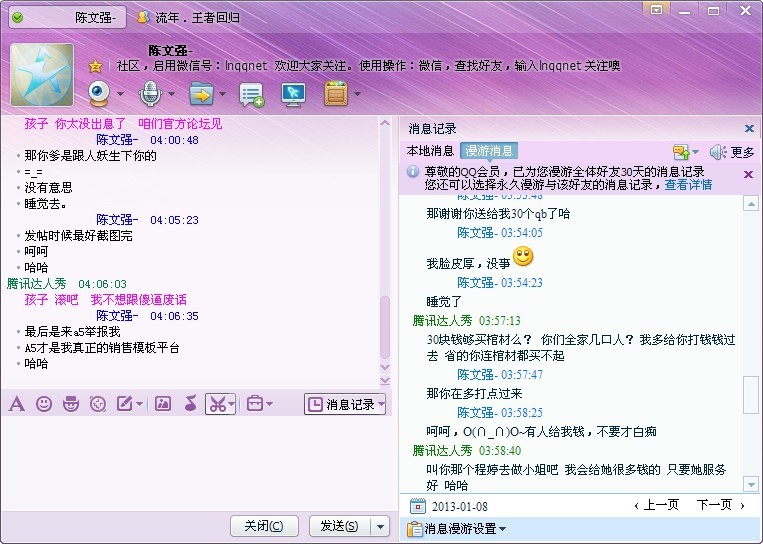Switch to 漫游消息 tab
The image size is (763, 544).
489,151
